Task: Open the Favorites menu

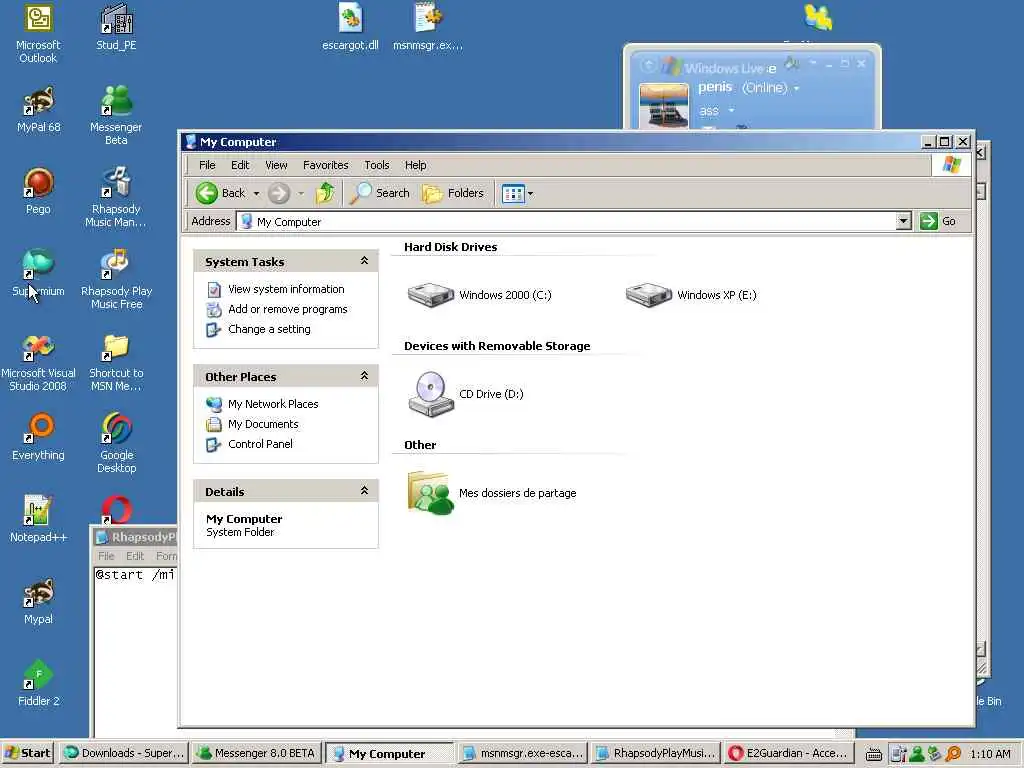Action: (x=325, y=165)
